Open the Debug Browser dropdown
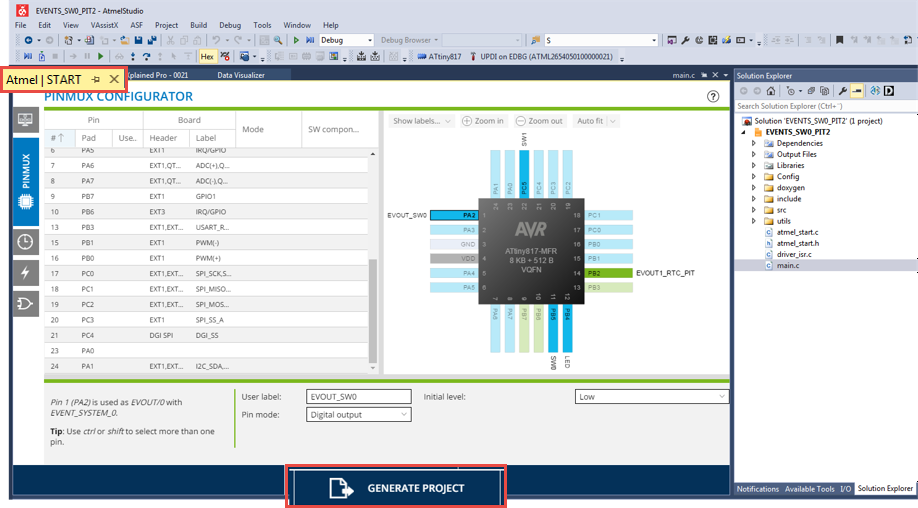This screenshot has height=508, width=918. tap(409, 40)
